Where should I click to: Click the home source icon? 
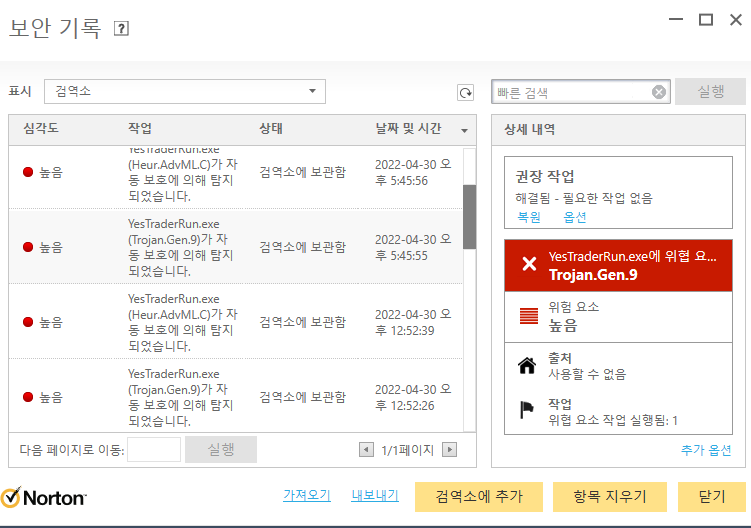click(x=527, y=365)
